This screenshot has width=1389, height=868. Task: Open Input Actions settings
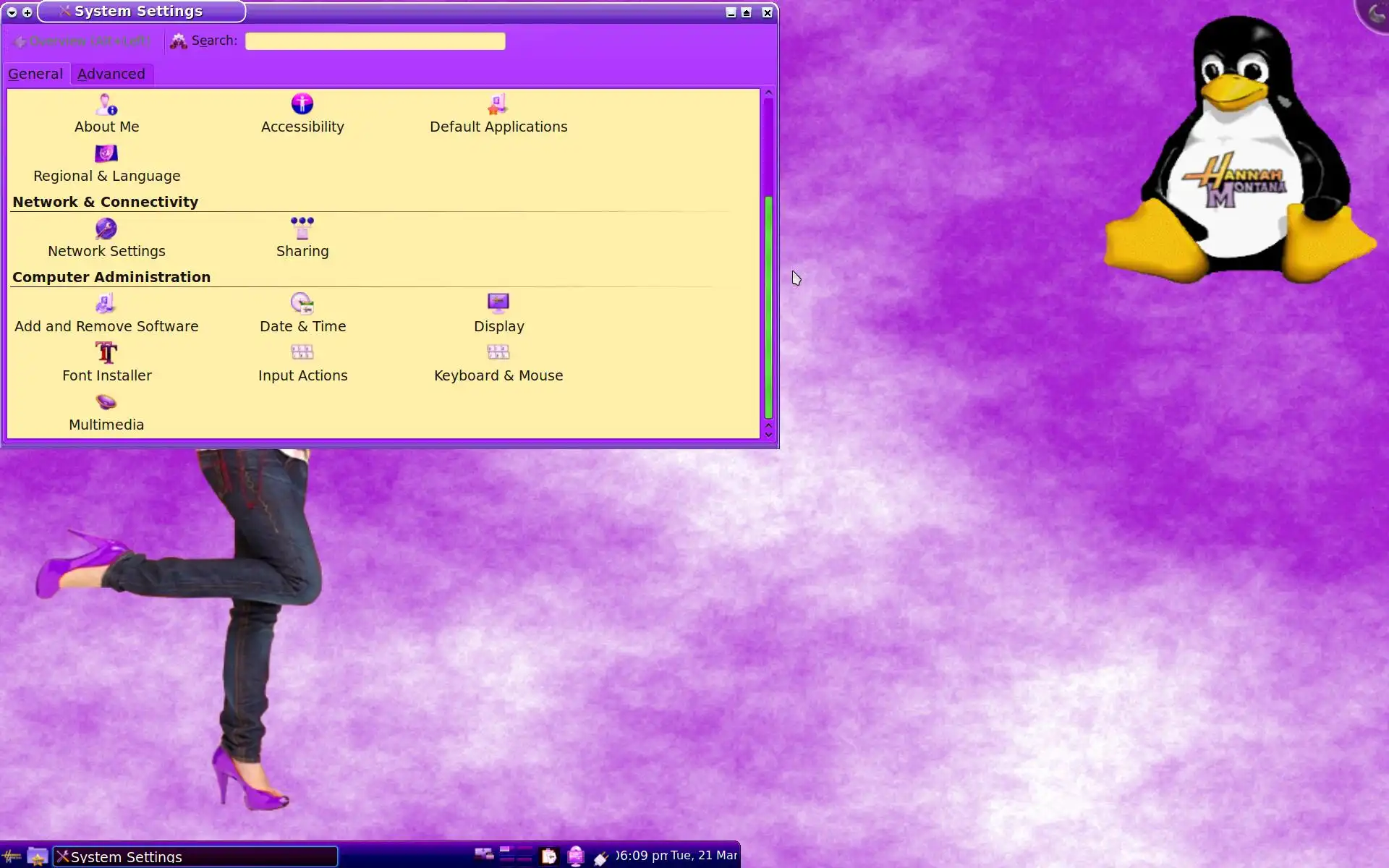(x=302, y=364)
